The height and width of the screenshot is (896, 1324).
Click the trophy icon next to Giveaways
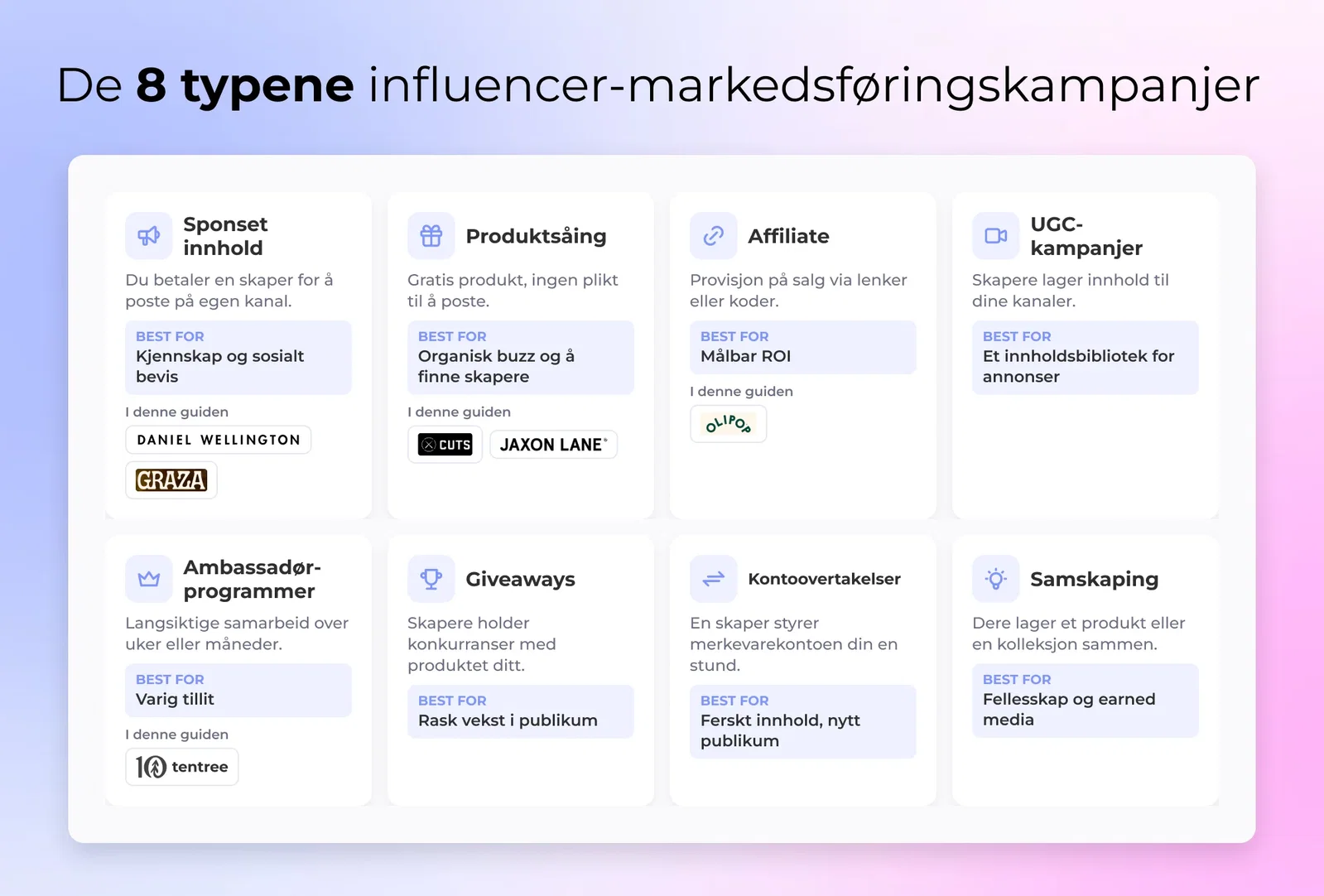[431, 579]
